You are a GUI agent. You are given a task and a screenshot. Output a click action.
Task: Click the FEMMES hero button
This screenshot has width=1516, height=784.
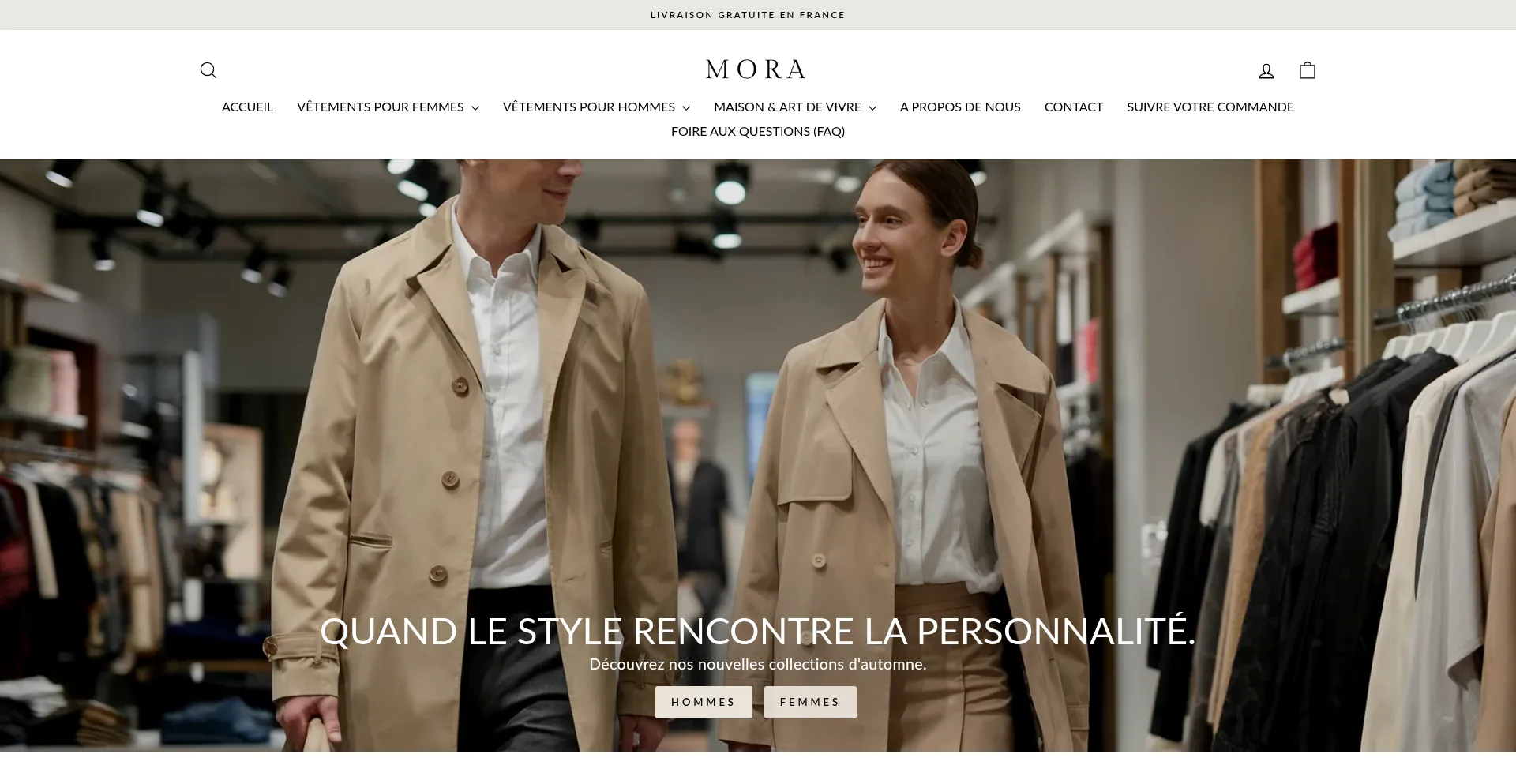pos(810,702)
